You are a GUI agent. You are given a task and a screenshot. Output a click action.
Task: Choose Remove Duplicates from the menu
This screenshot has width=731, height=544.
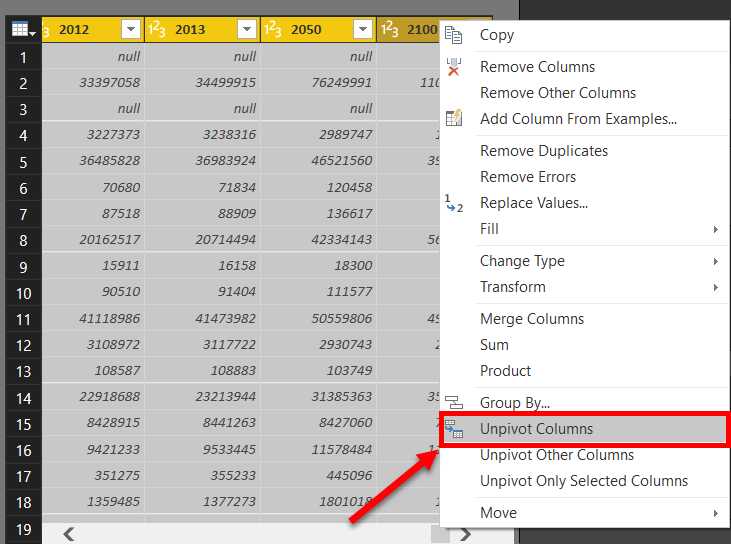544,151
